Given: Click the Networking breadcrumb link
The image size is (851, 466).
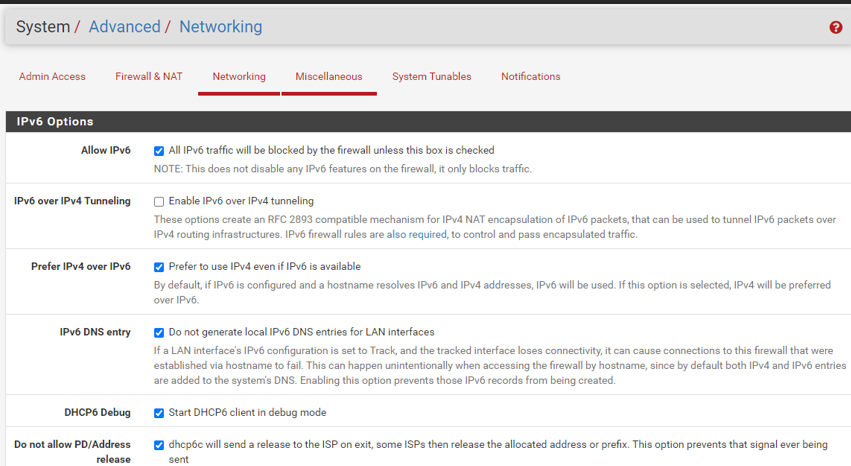Looking at the screenshot, I should pos(220,27).
